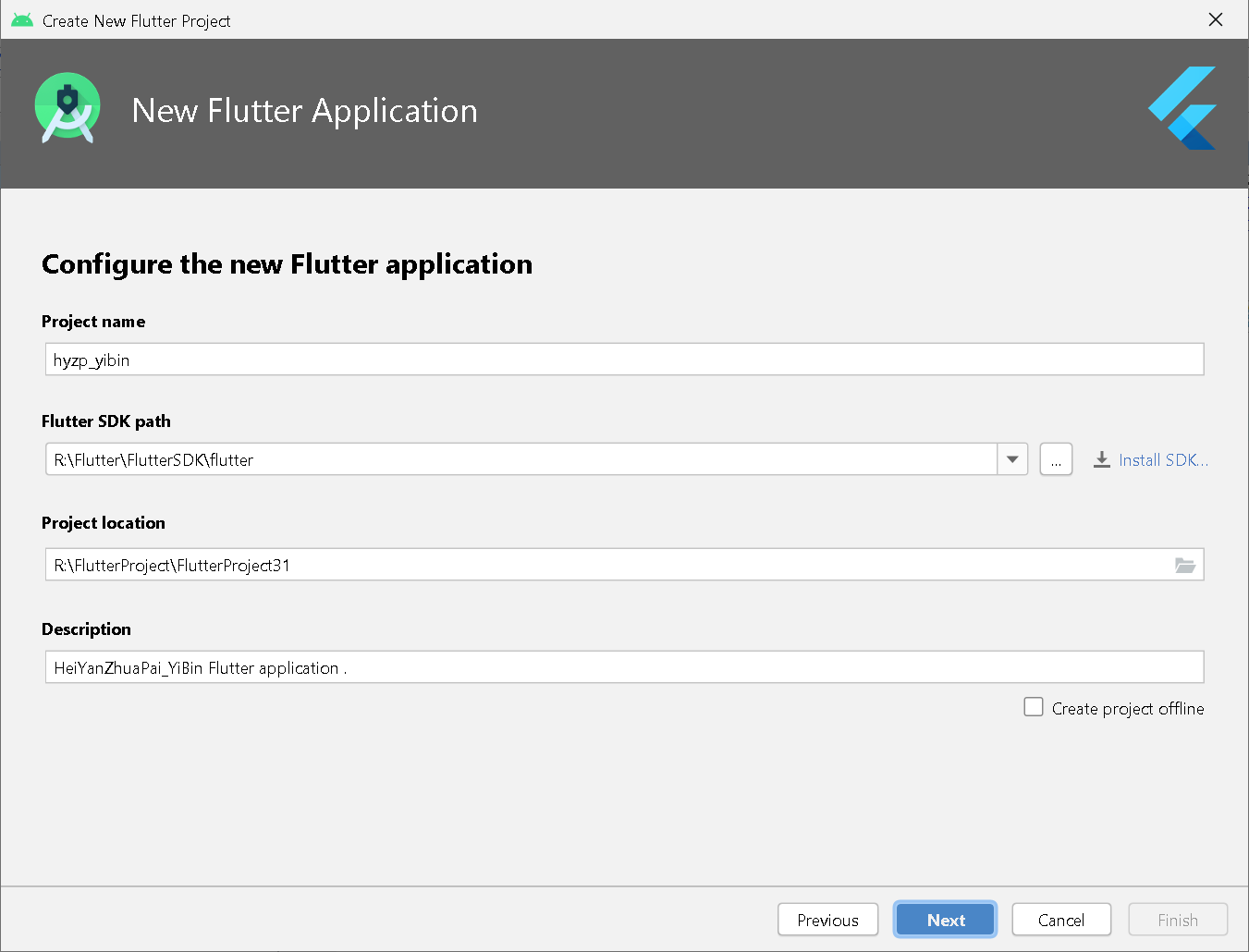Browse for SDK with the ellipsis button
The width and height of the screenshot is (1249, 952).
pos(1056,459)
